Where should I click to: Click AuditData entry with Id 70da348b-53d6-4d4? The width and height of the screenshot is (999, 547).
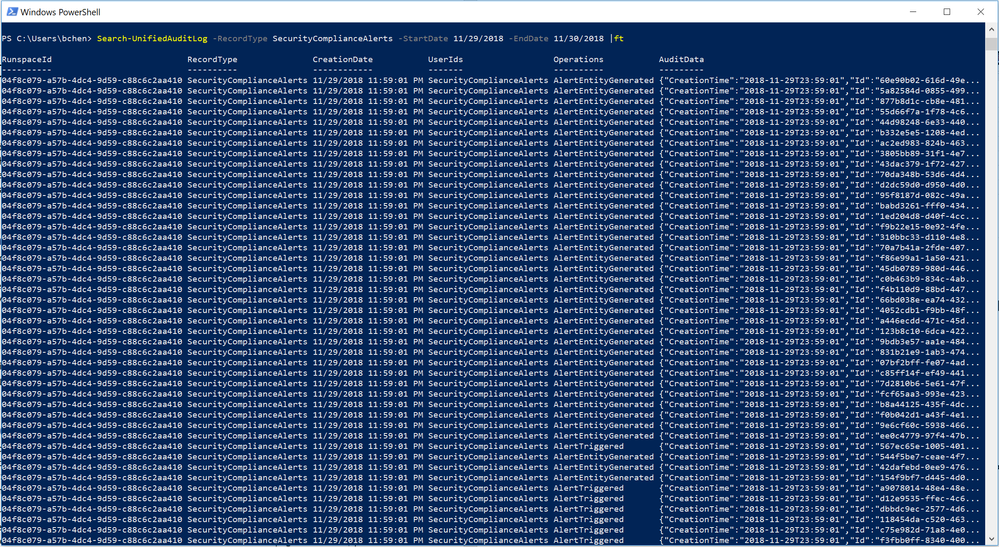pyautogui.click(x=820, y=174)
